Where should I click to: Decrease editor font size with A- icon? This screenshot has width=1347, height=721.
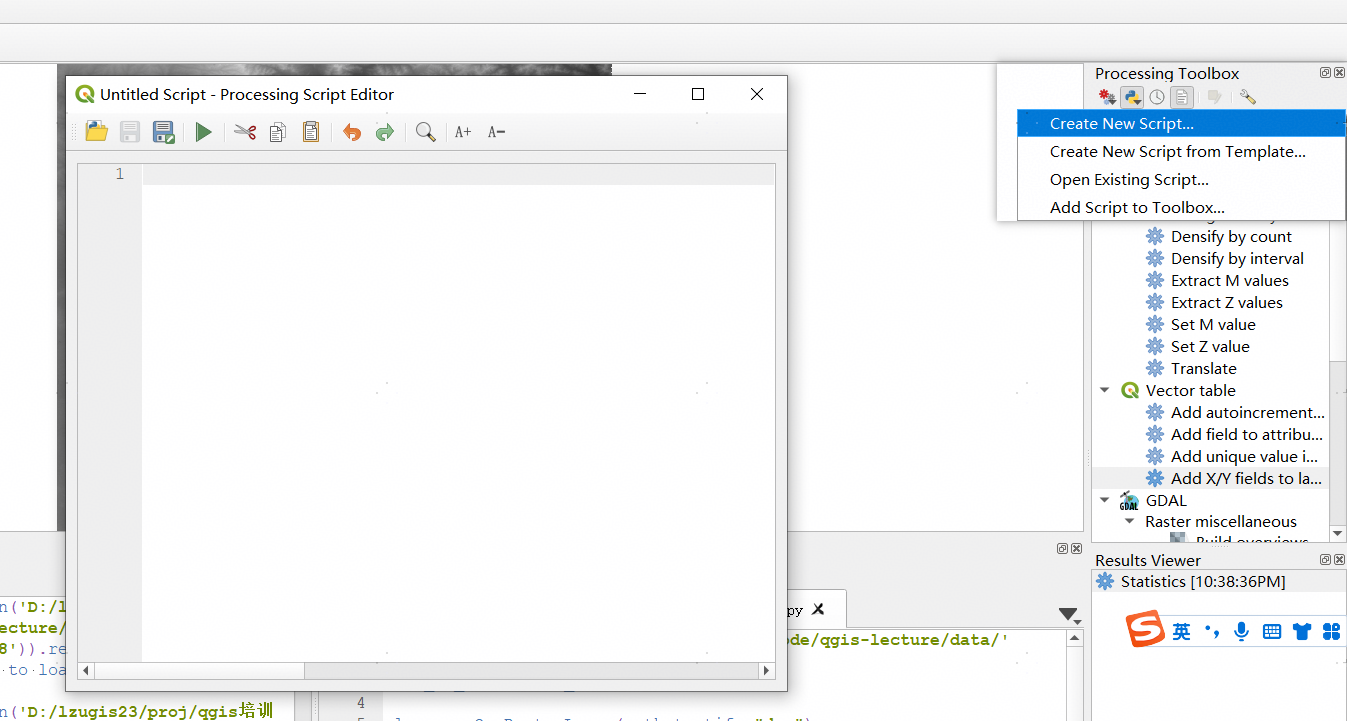[x=495, y=131]
